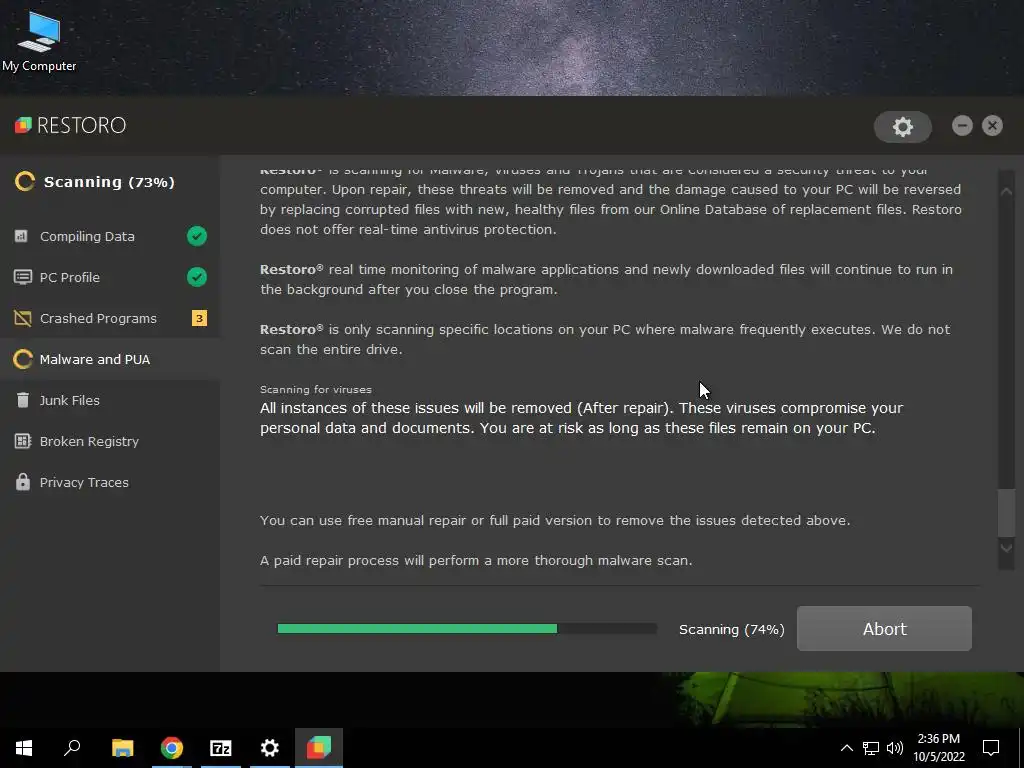Click the PC Profile monitor icon
This screenshot has width=1024, height=768.
pyautogui.click(x=22, y=277)
